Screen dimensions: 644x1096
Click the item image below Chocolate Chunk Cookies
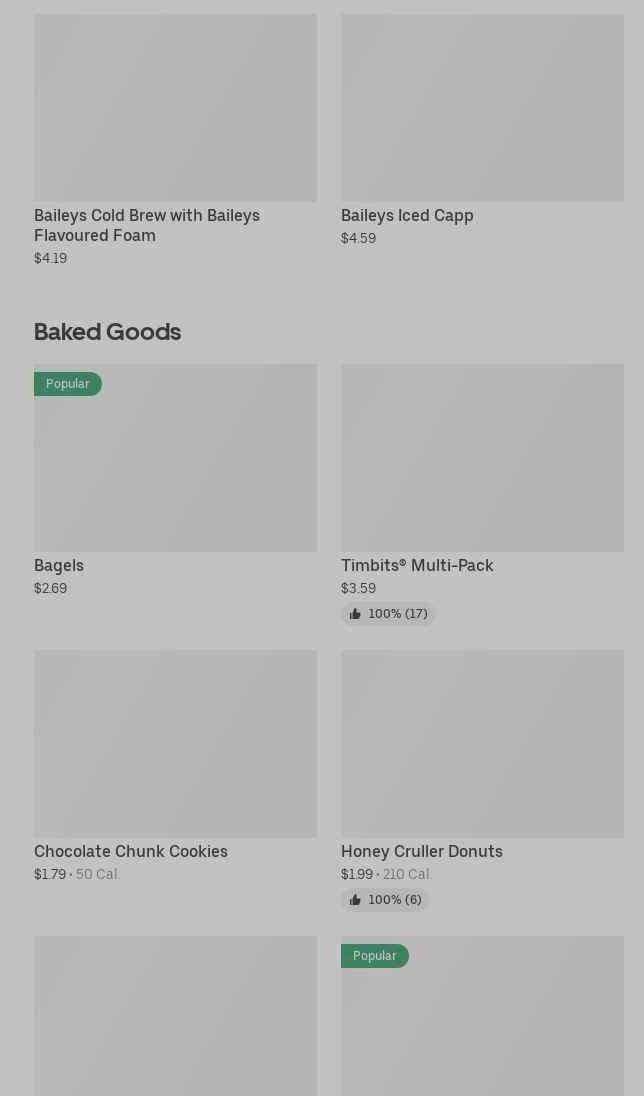pos(175,1015)
